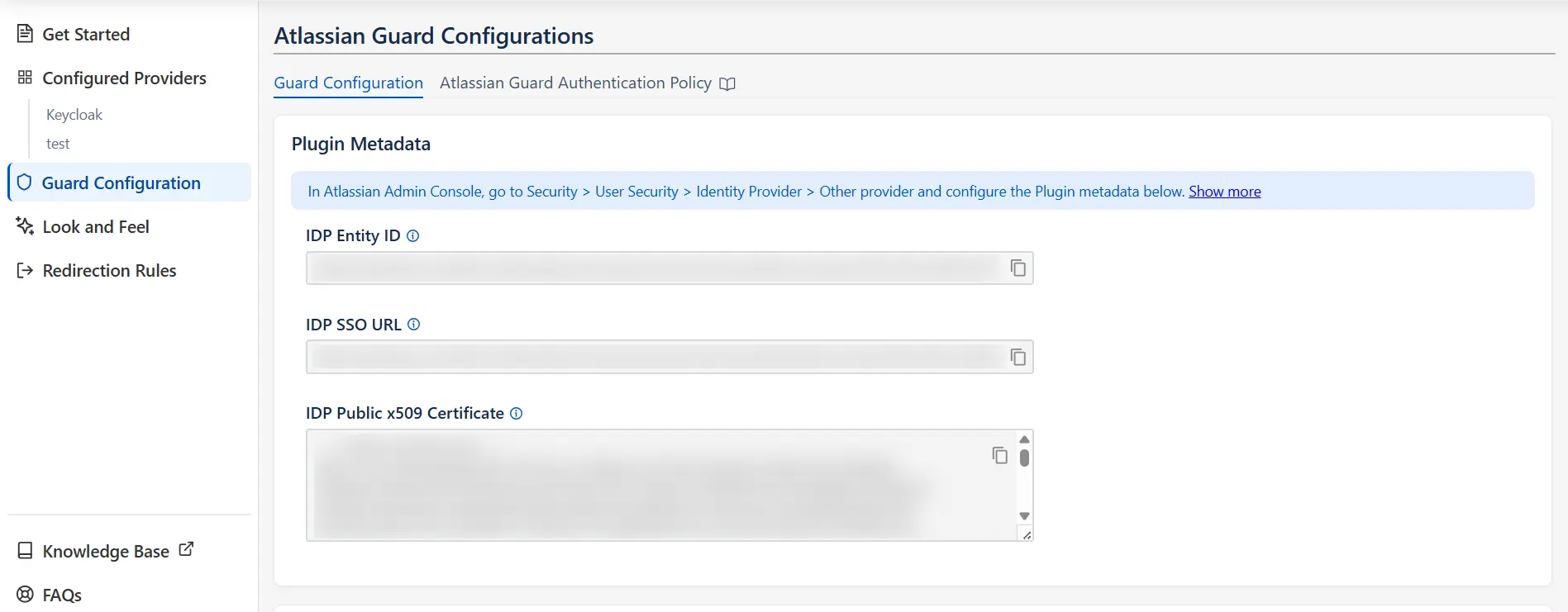Viewport: 1568px width, 612px height.
Task: Select the test provider
Action: 58,144
